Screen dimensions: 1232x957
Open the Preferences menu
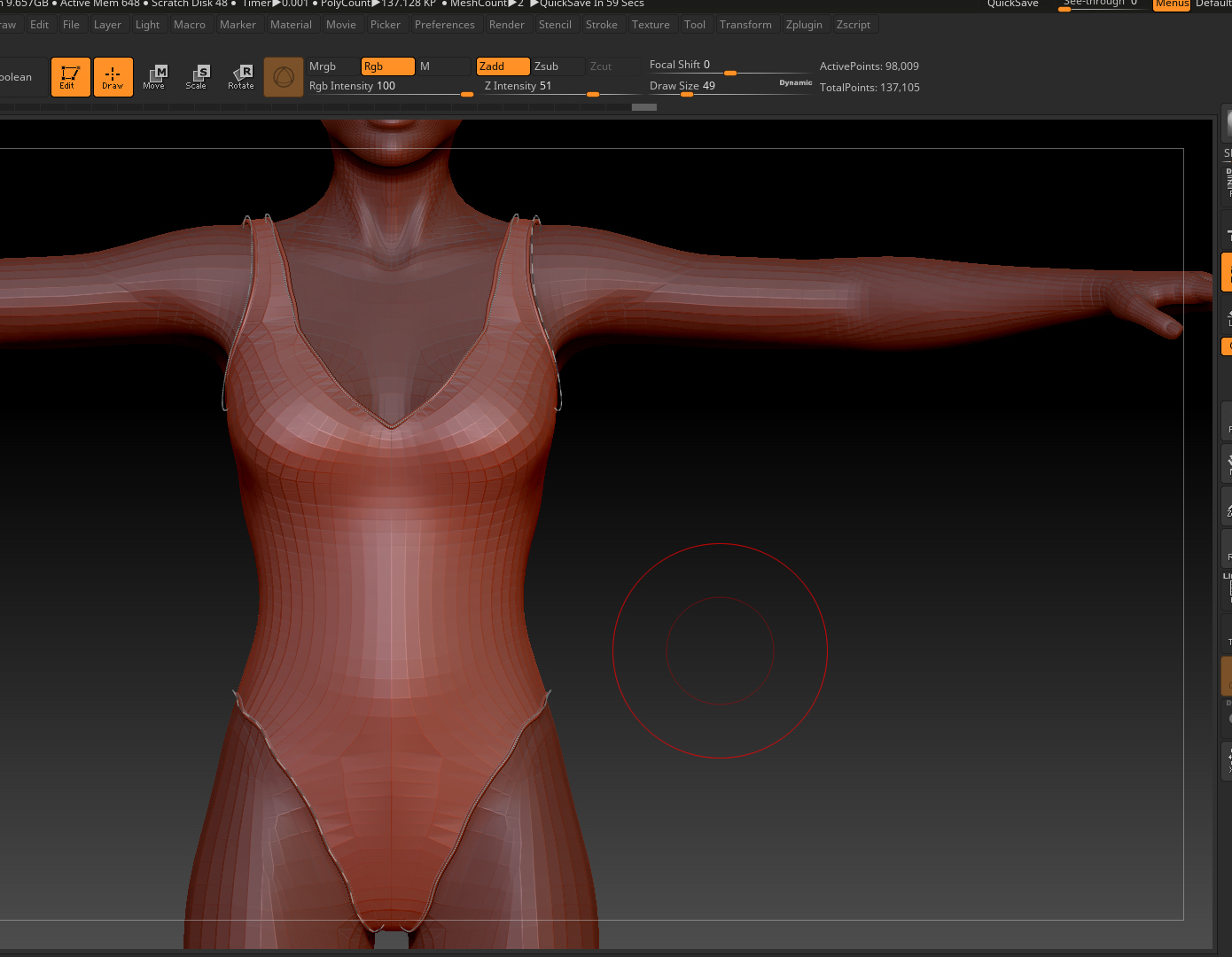pyautogui.click(x=444, y=25)
